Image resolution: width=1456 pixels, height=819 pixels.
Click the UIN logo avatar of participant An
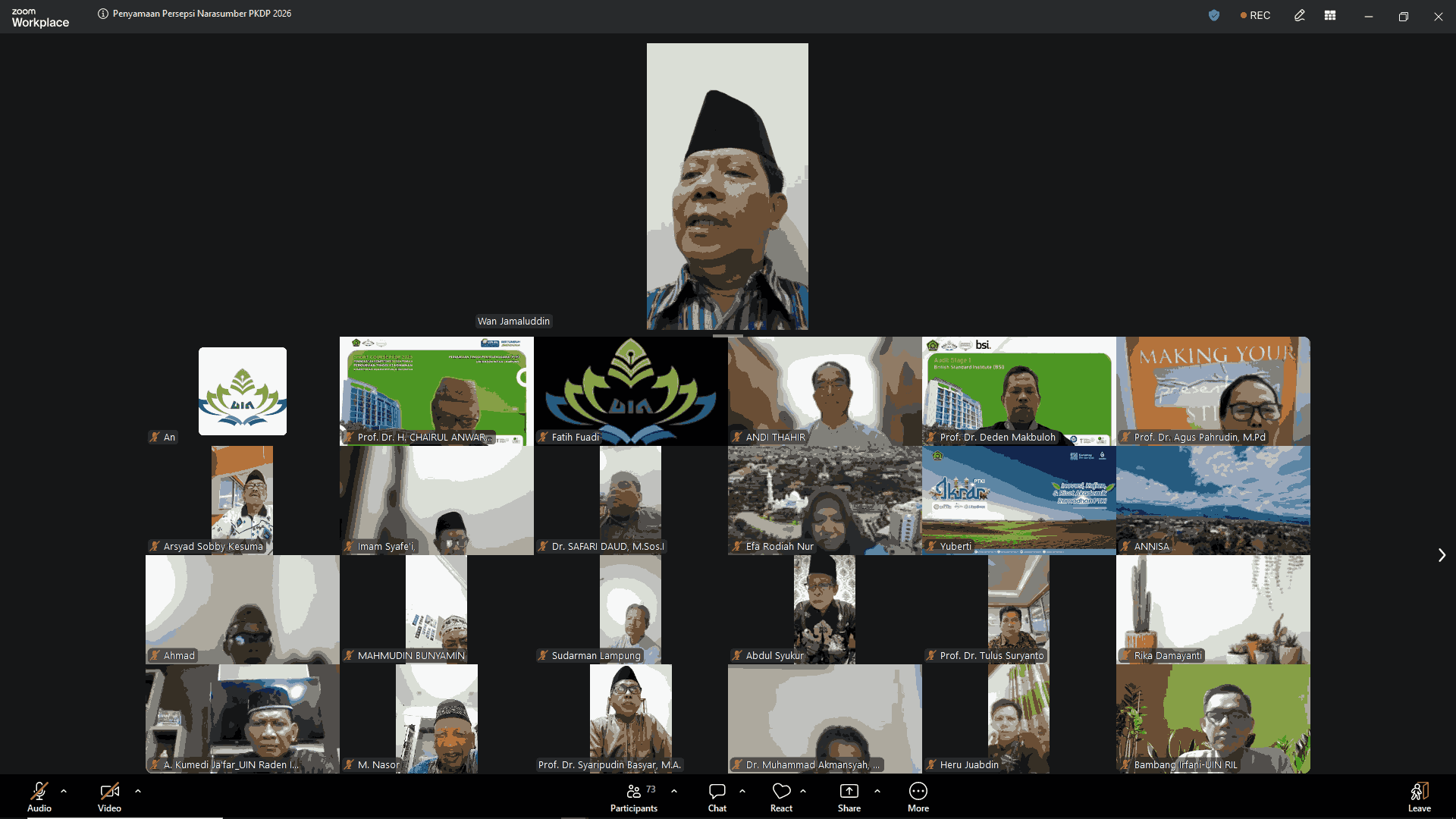(x=243, y=391)
